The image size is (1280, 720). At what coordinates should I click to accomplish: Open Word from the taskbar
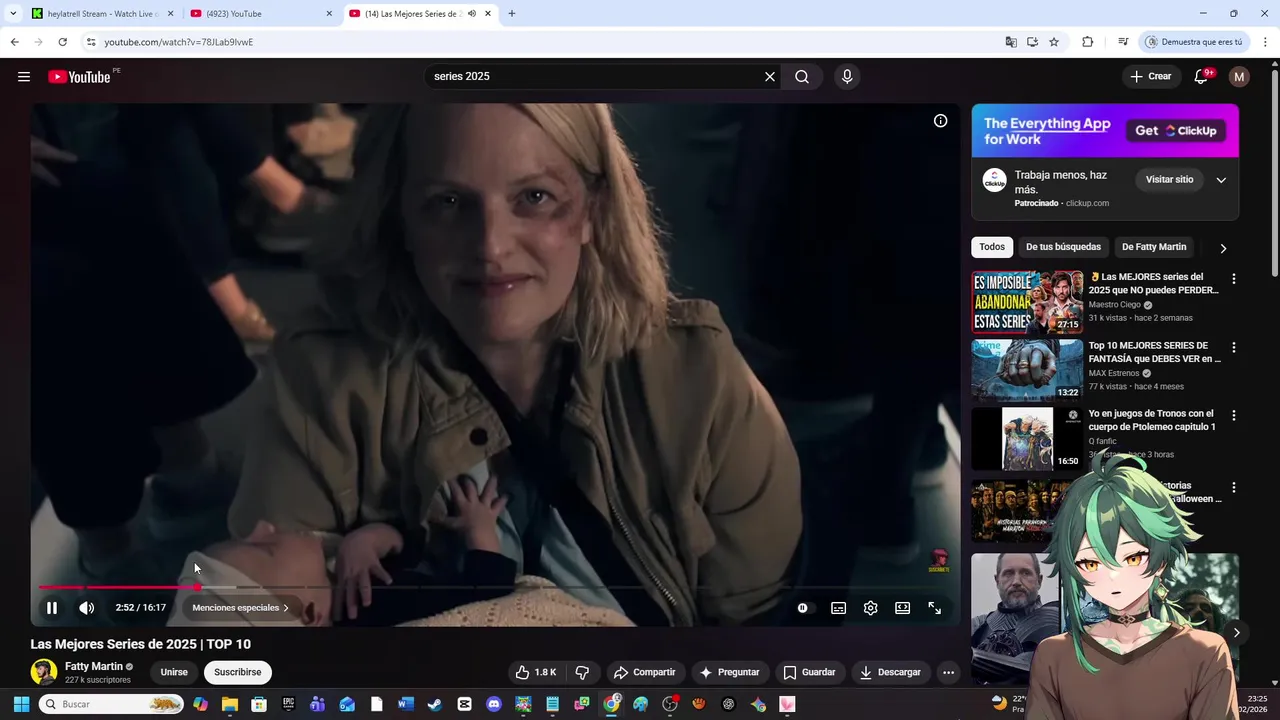point(405,704)
